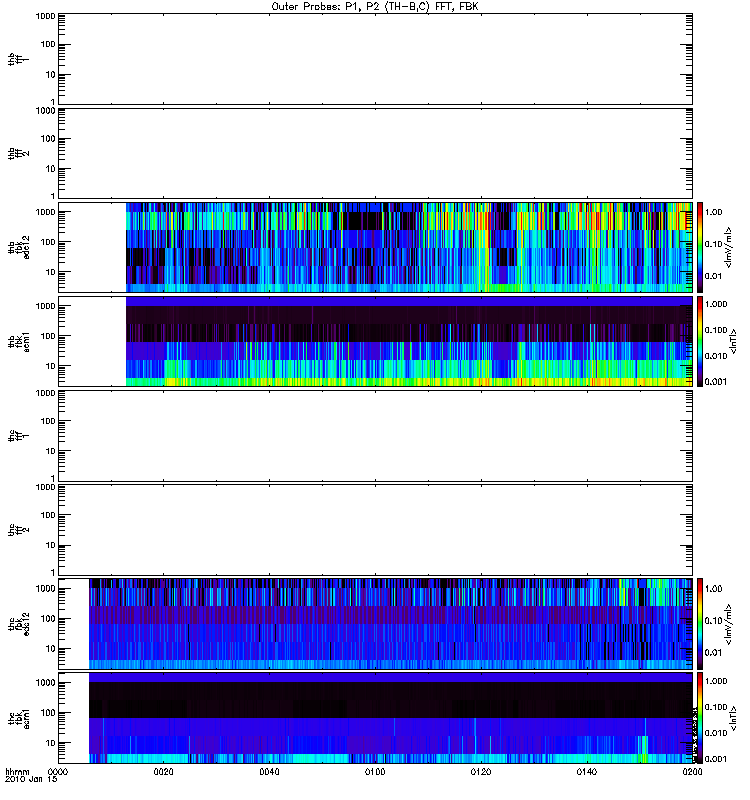This screenshot has height=800, width=750.
Task: Click the '<|mV/m|>' unit label of thb edc12
Action: 729,247
